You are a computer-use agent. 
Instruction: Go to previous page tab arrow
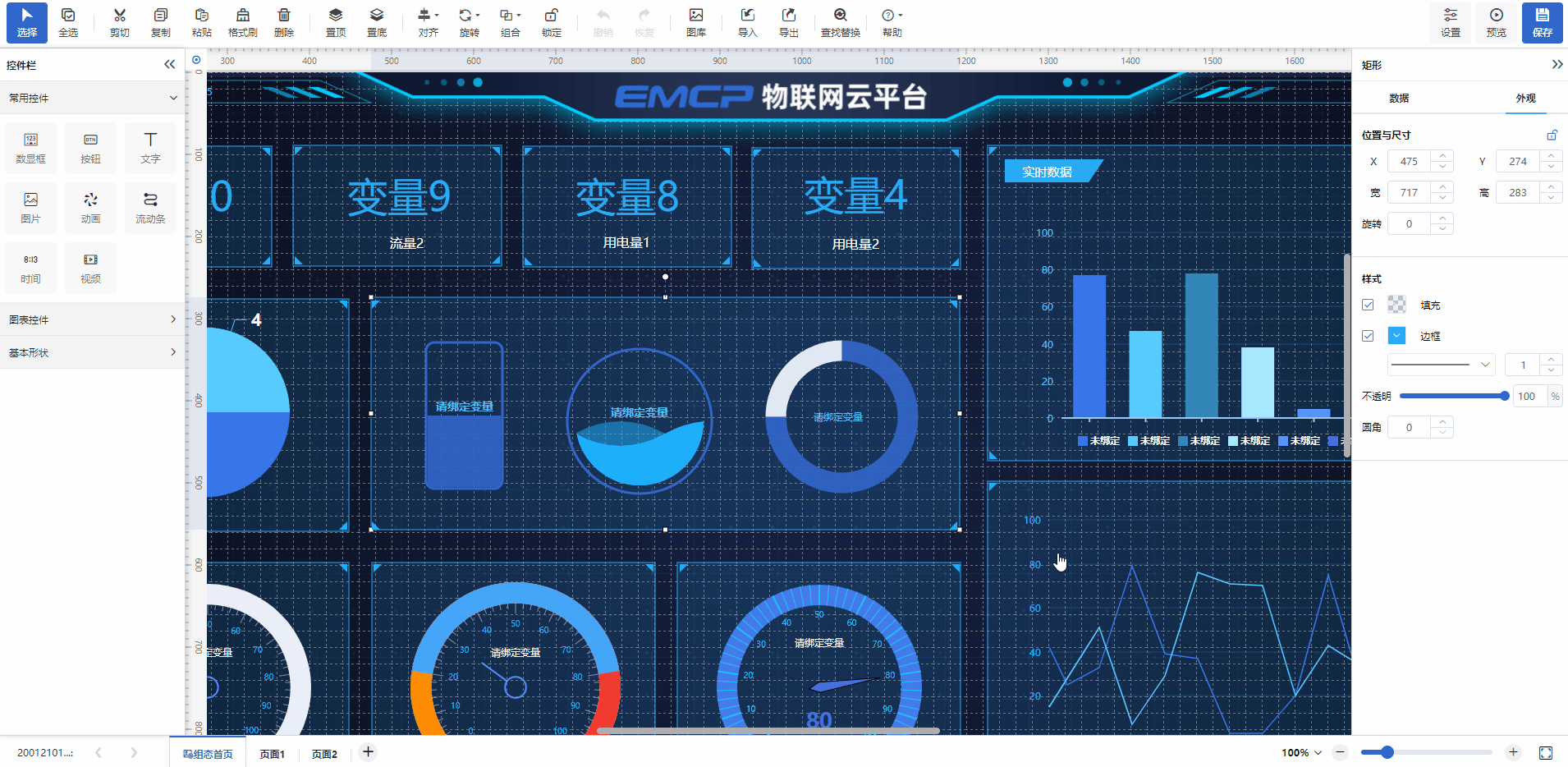pyautogui.click(x=99, y=752)
